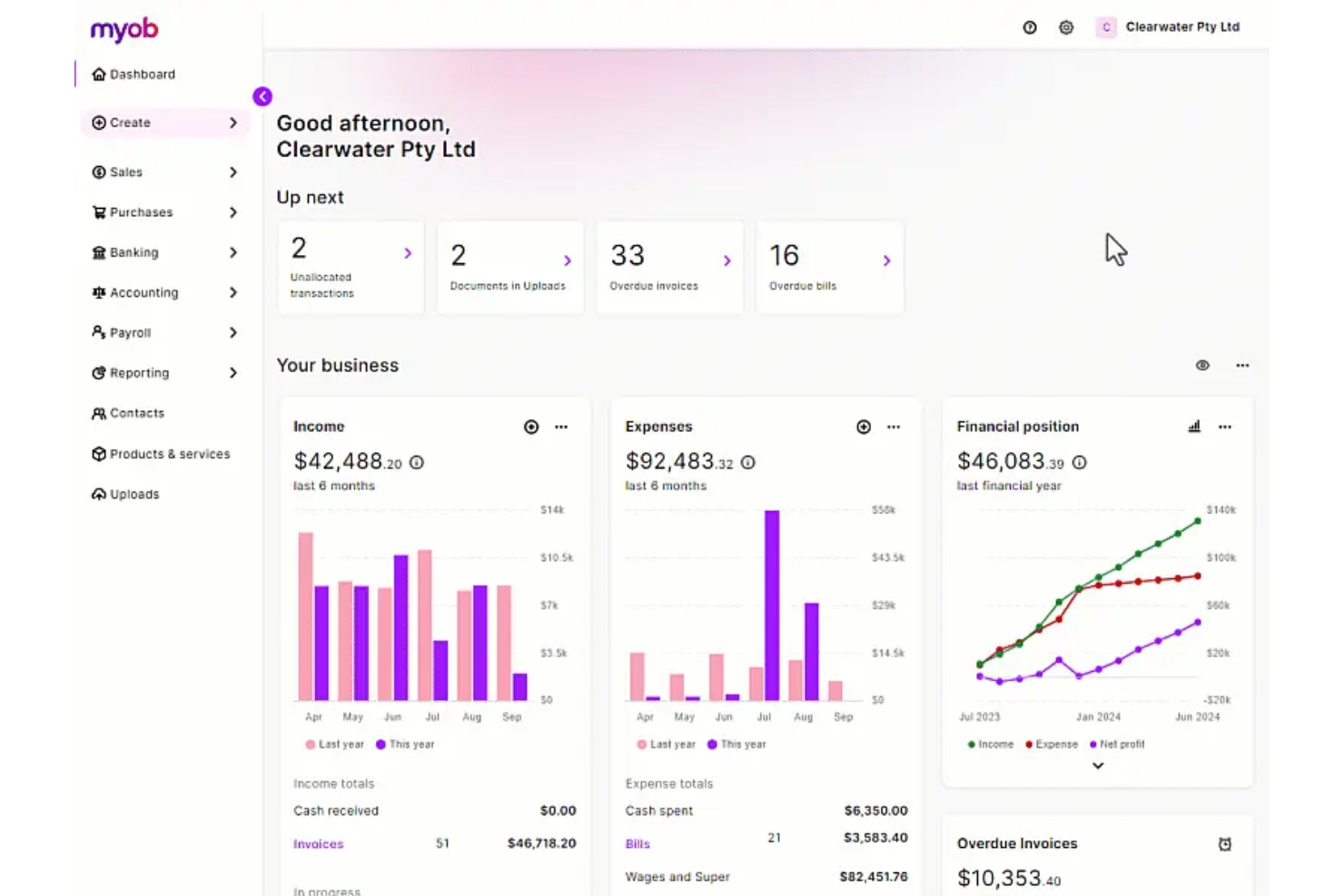Click the plus icon on Expenses card
The width and height of the screenshot is (1344, 896).
click(864, 427)
